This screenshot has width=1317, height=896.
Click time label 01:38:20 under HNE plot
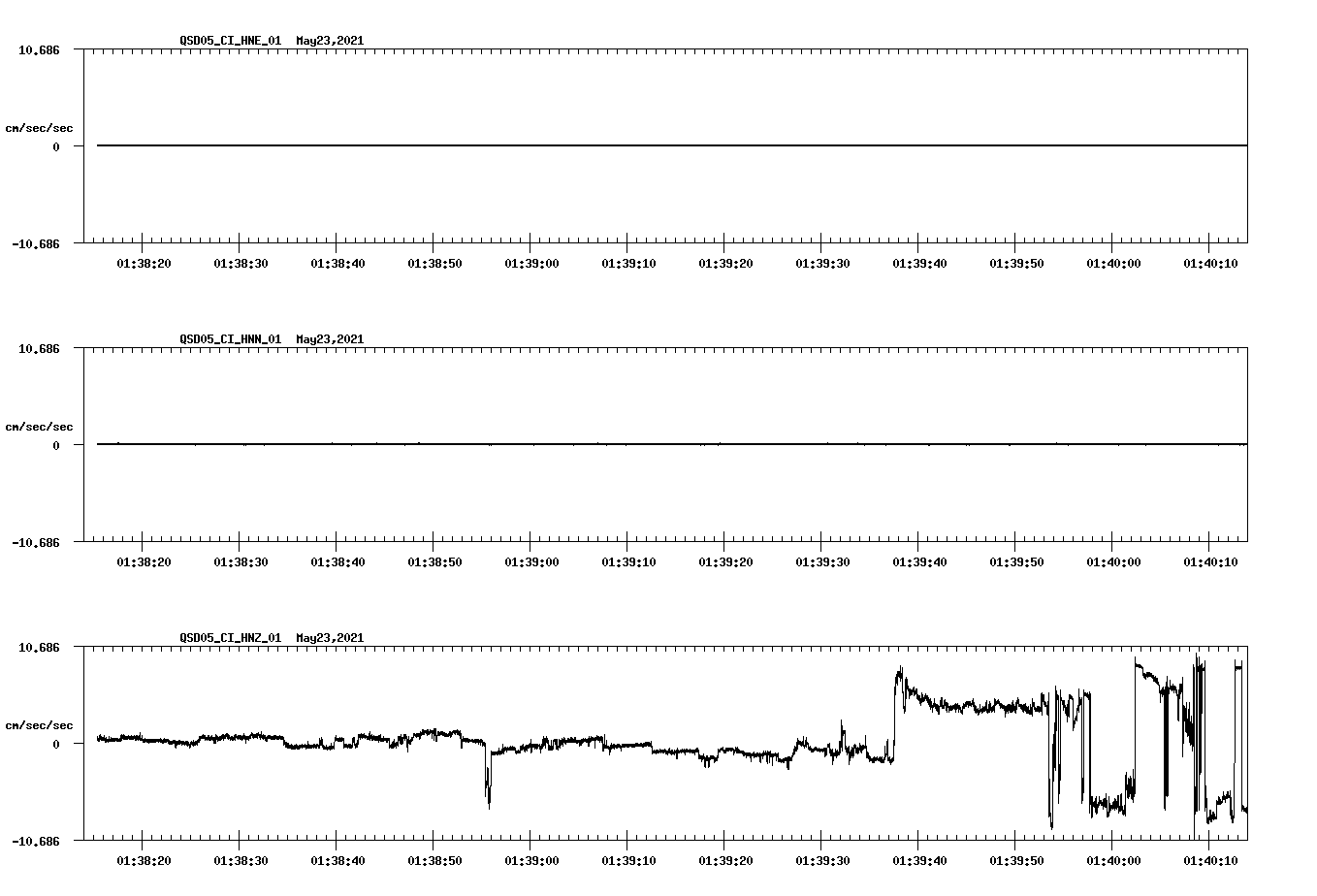144,264
